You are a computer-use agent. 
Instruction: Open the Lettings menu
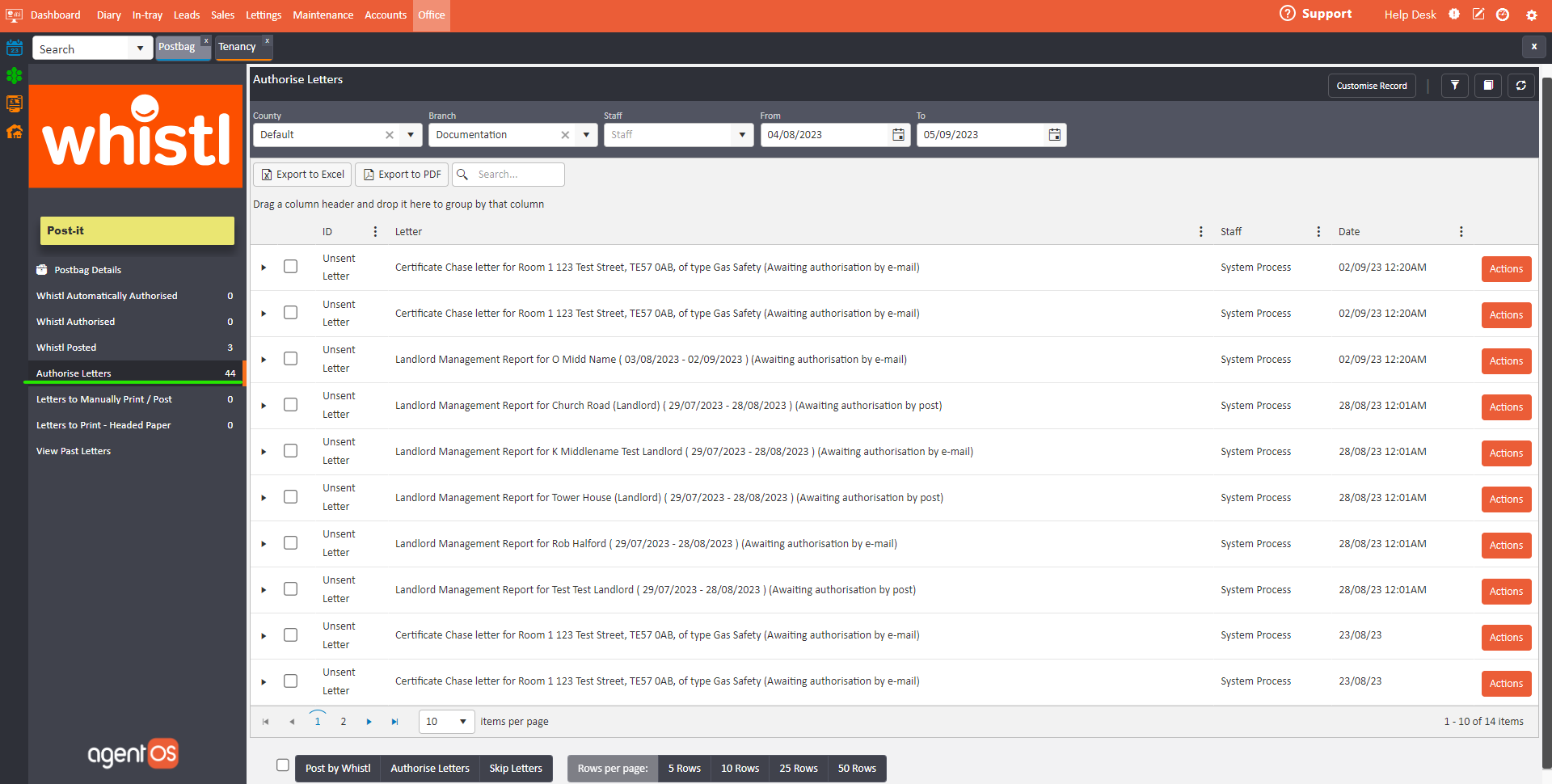pos(264,15)
